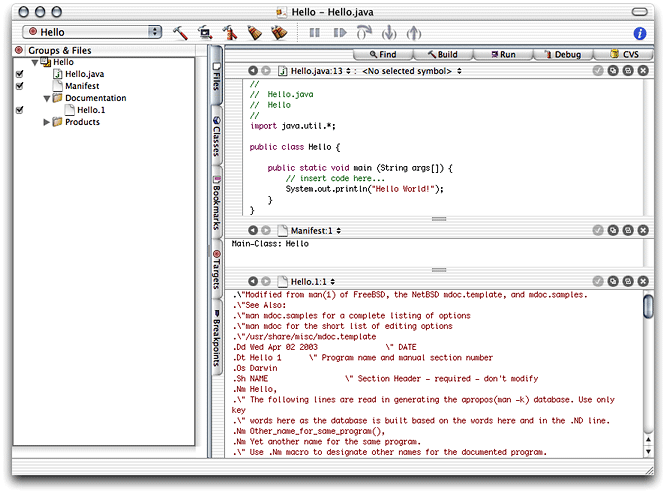Image resolution: width=667 pixels, height=492 pixels.
Task: Click the back arrow in the Hello.1 pane
Action: coord(253,281)
